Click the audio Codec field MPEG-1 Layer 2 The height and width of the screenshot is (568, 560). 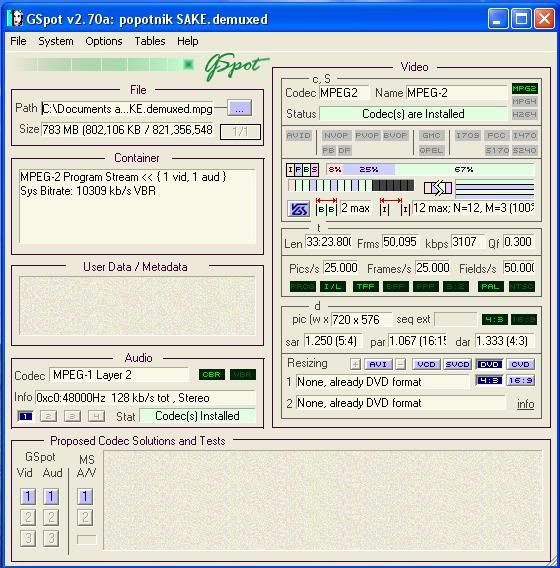[x=119, y=375]
